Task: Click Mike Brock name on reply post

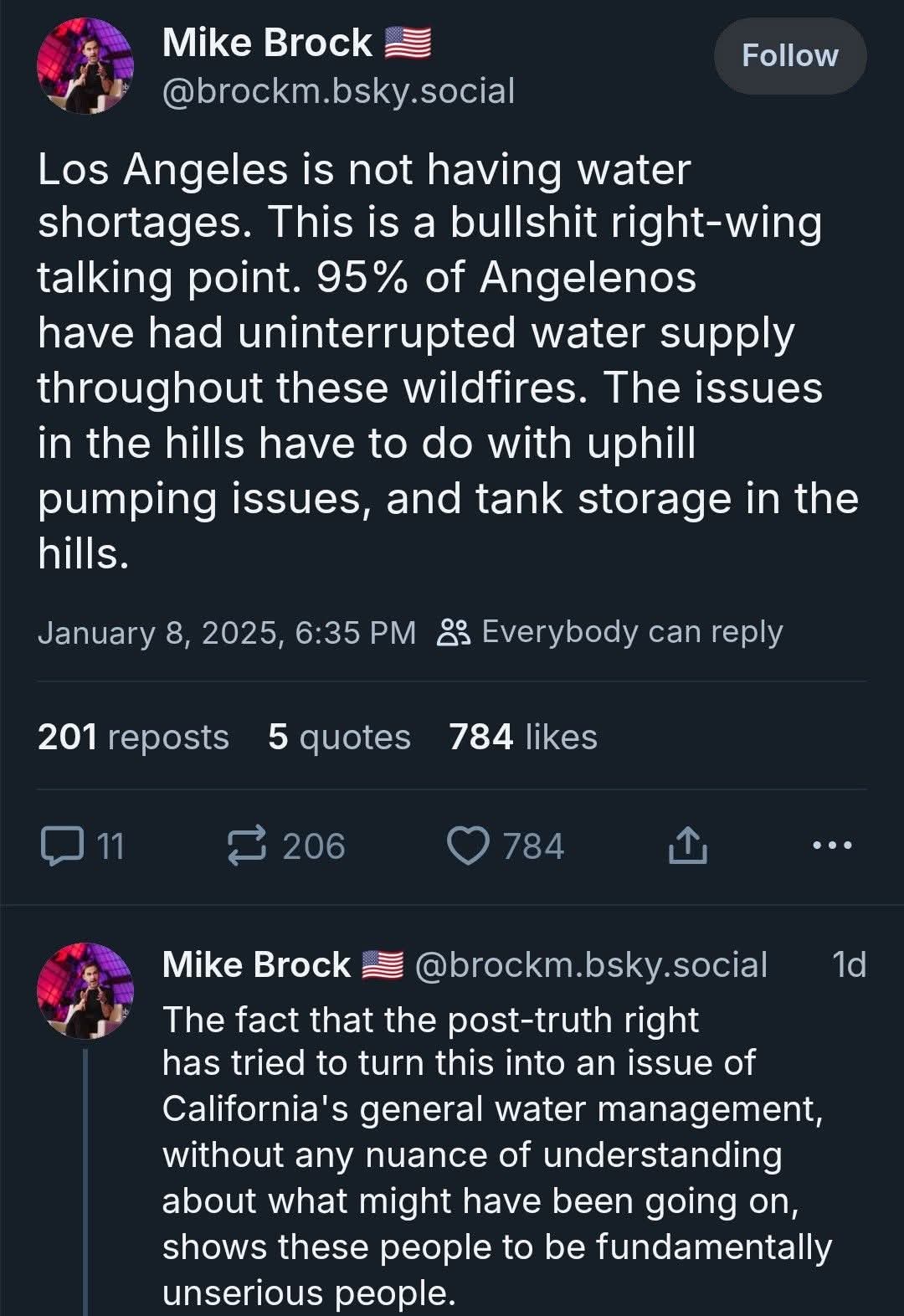Action: [256, 964]
